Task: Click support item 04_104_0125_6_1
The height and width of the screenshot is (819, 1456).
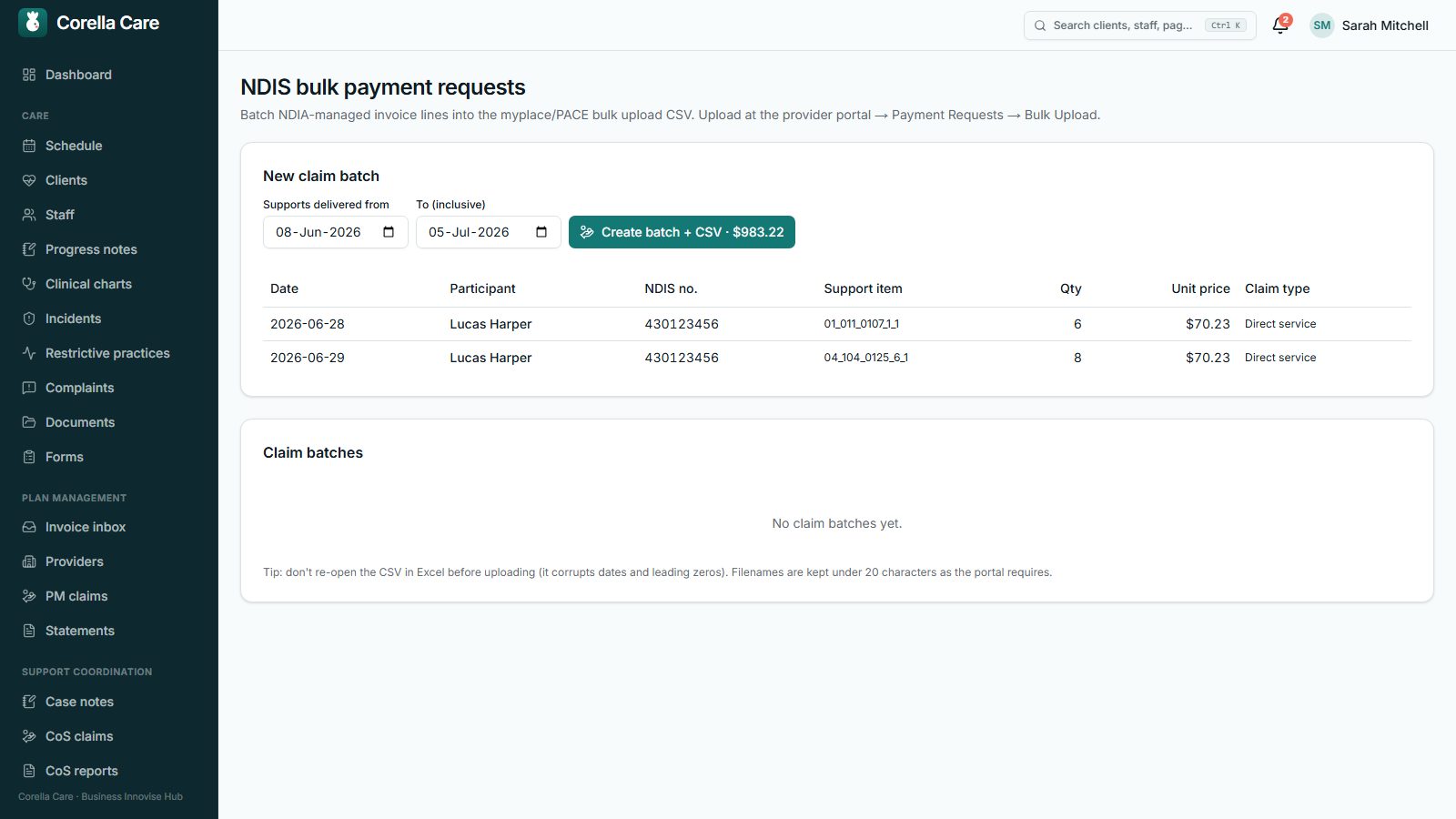Action: click(x=865, y=358)
